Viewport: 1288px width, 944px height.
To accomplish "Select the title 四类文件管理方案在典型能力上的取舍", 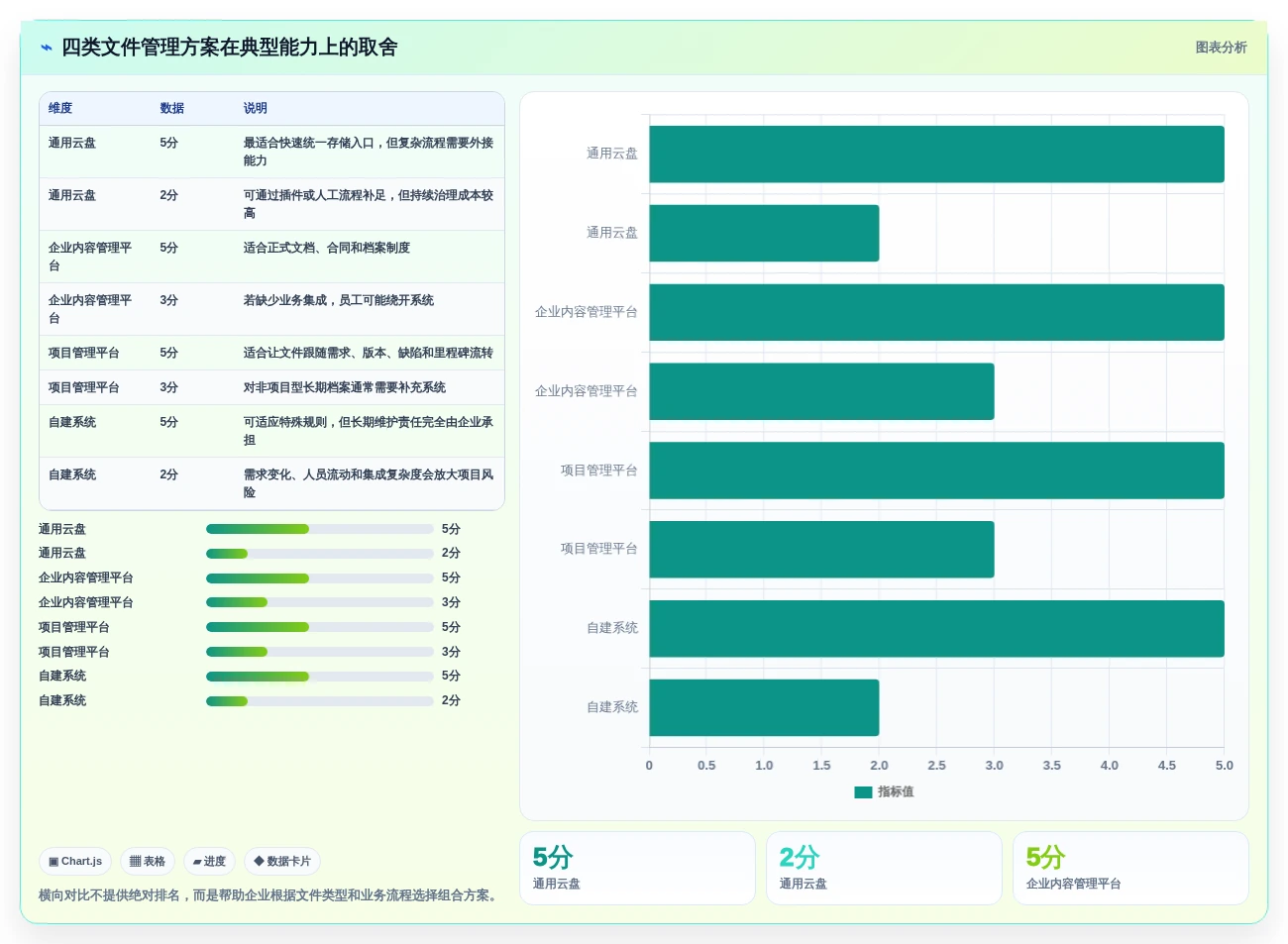I will (x=230, y=48).
